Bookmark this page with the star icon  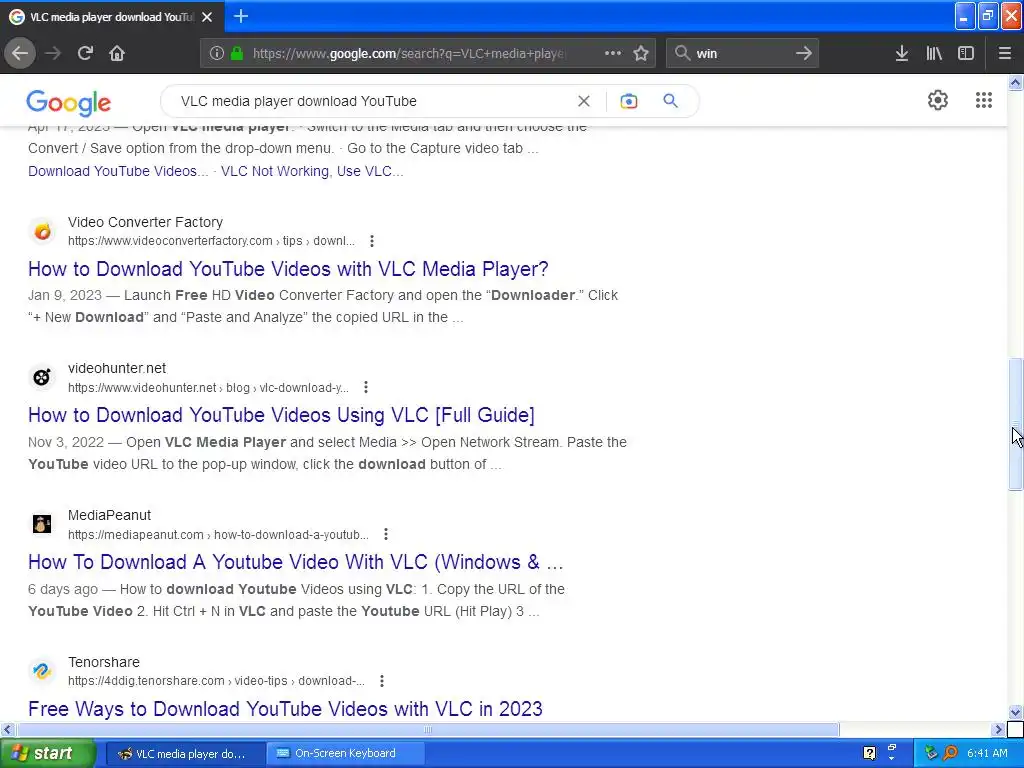(641, 54)
